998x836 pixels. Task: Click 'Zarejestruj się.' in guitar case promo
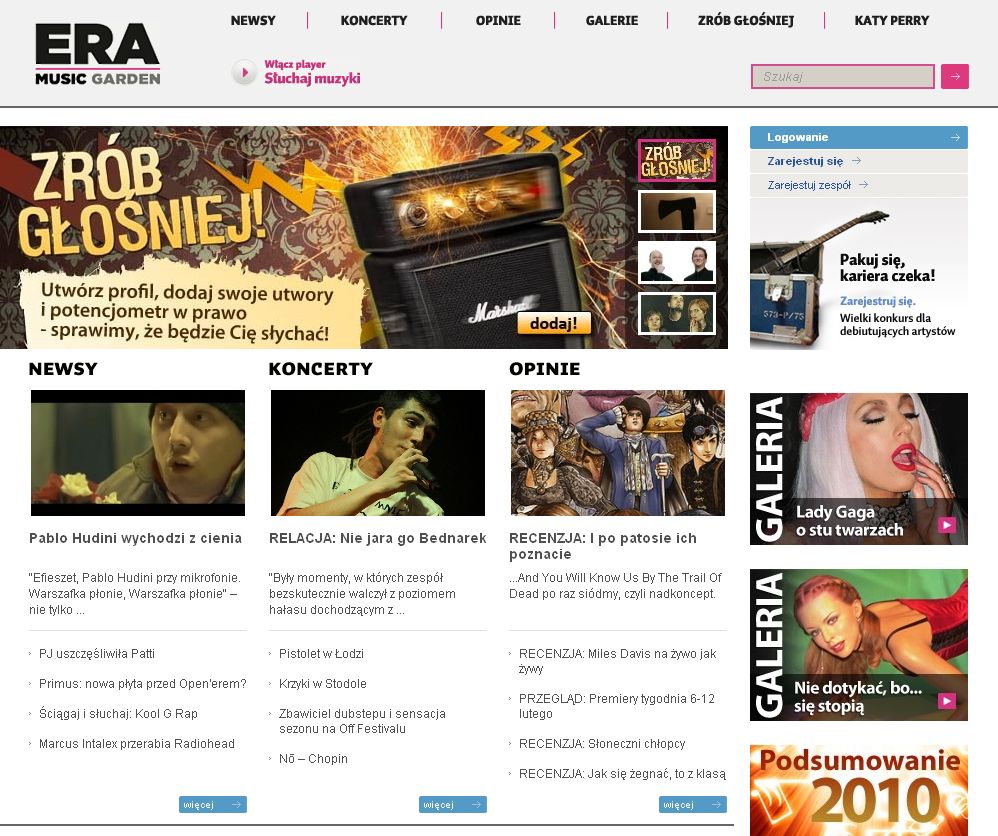[x=878, y=301]
